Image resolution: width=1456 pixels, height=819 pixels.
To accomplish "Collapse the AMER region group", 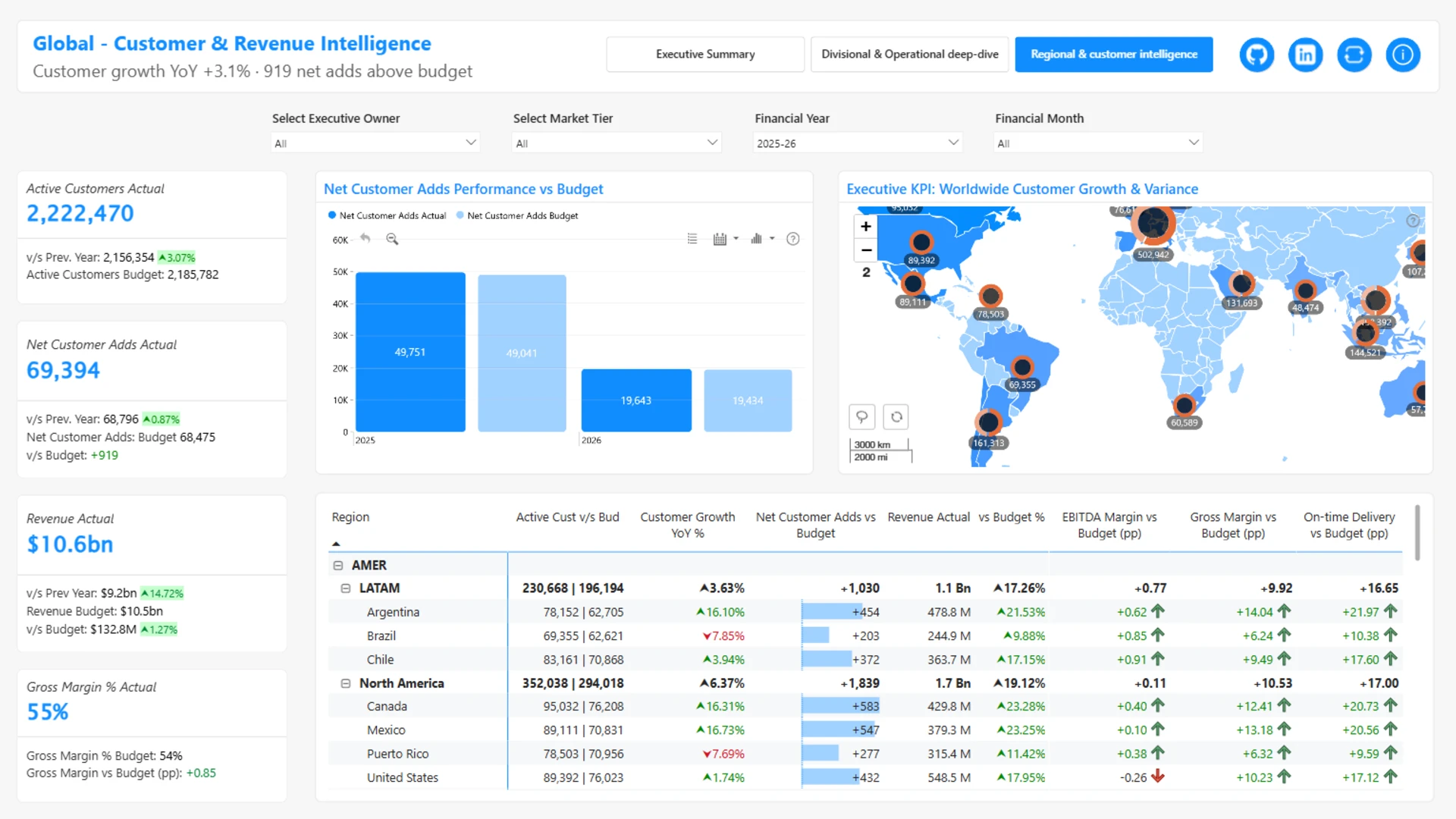I will [338, 565].
